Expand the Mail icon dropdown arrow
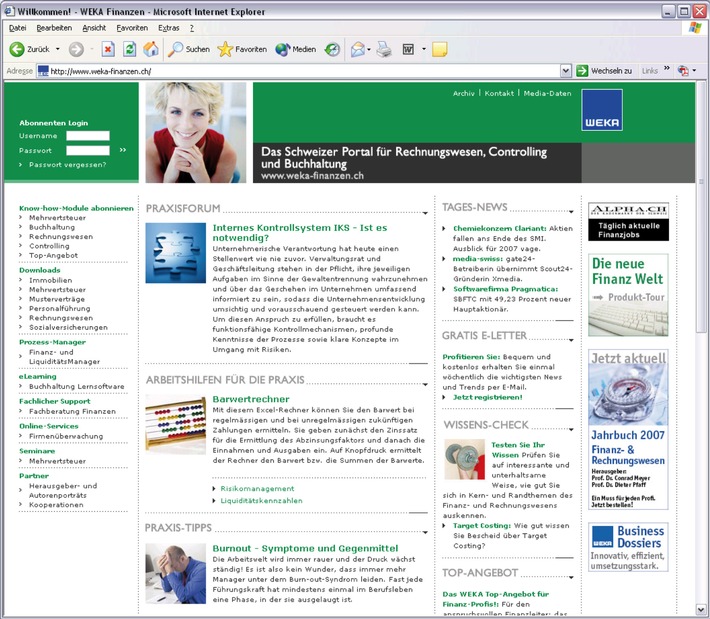 [370, 49]
